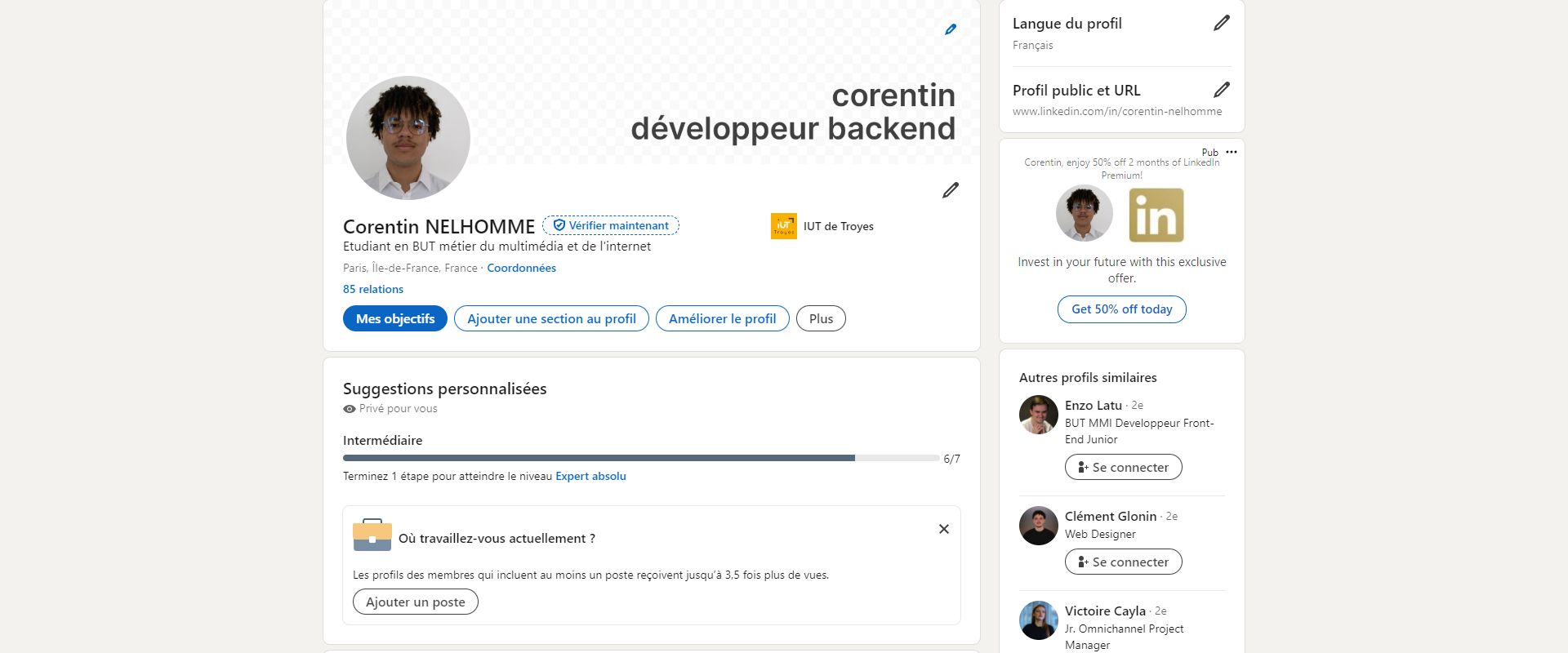Open the Plus menu button

(821, 318)
